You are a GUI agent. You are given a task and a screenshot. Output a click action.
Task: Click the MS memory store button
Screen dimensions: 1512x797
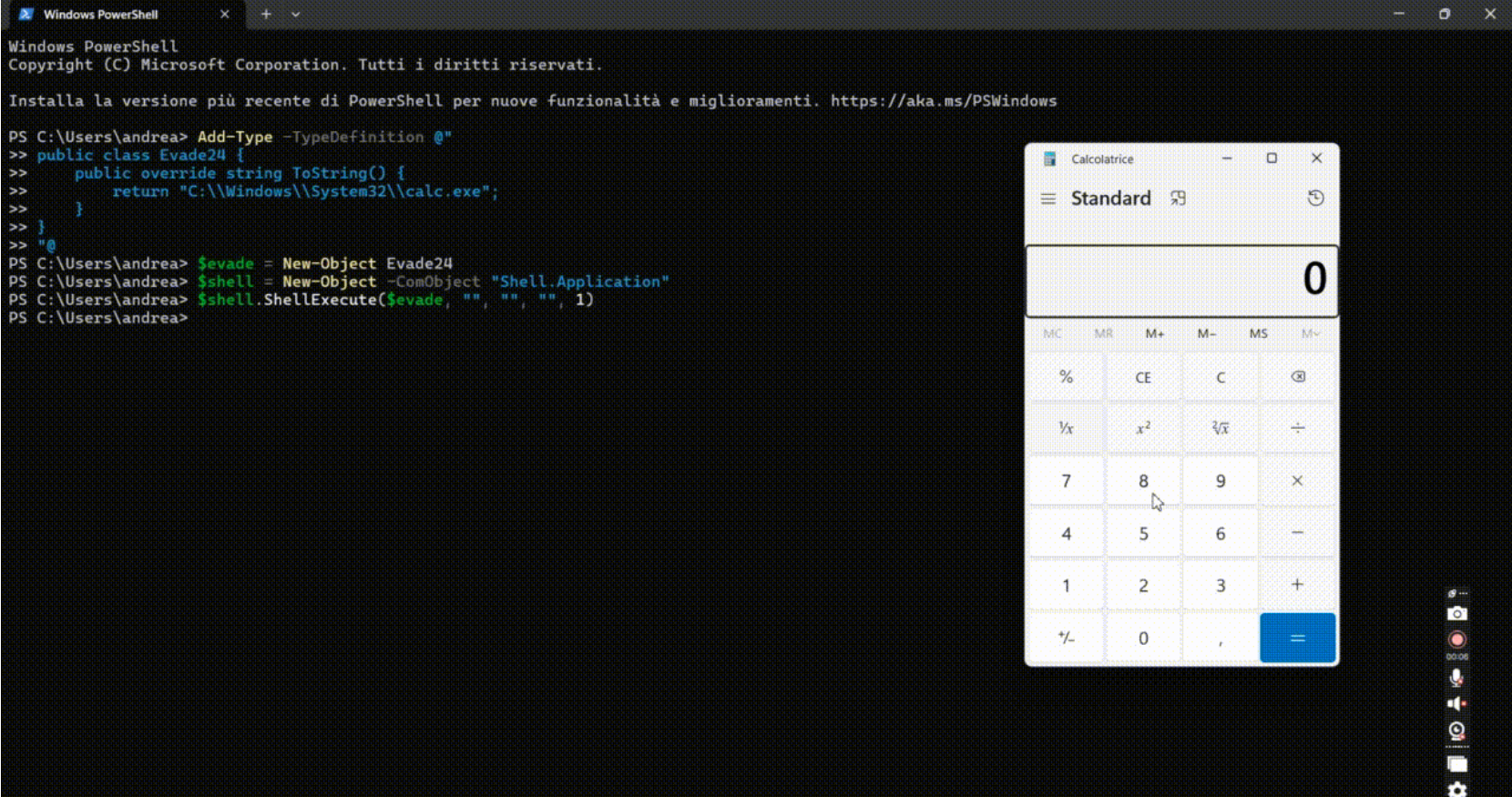point(1258,333)
